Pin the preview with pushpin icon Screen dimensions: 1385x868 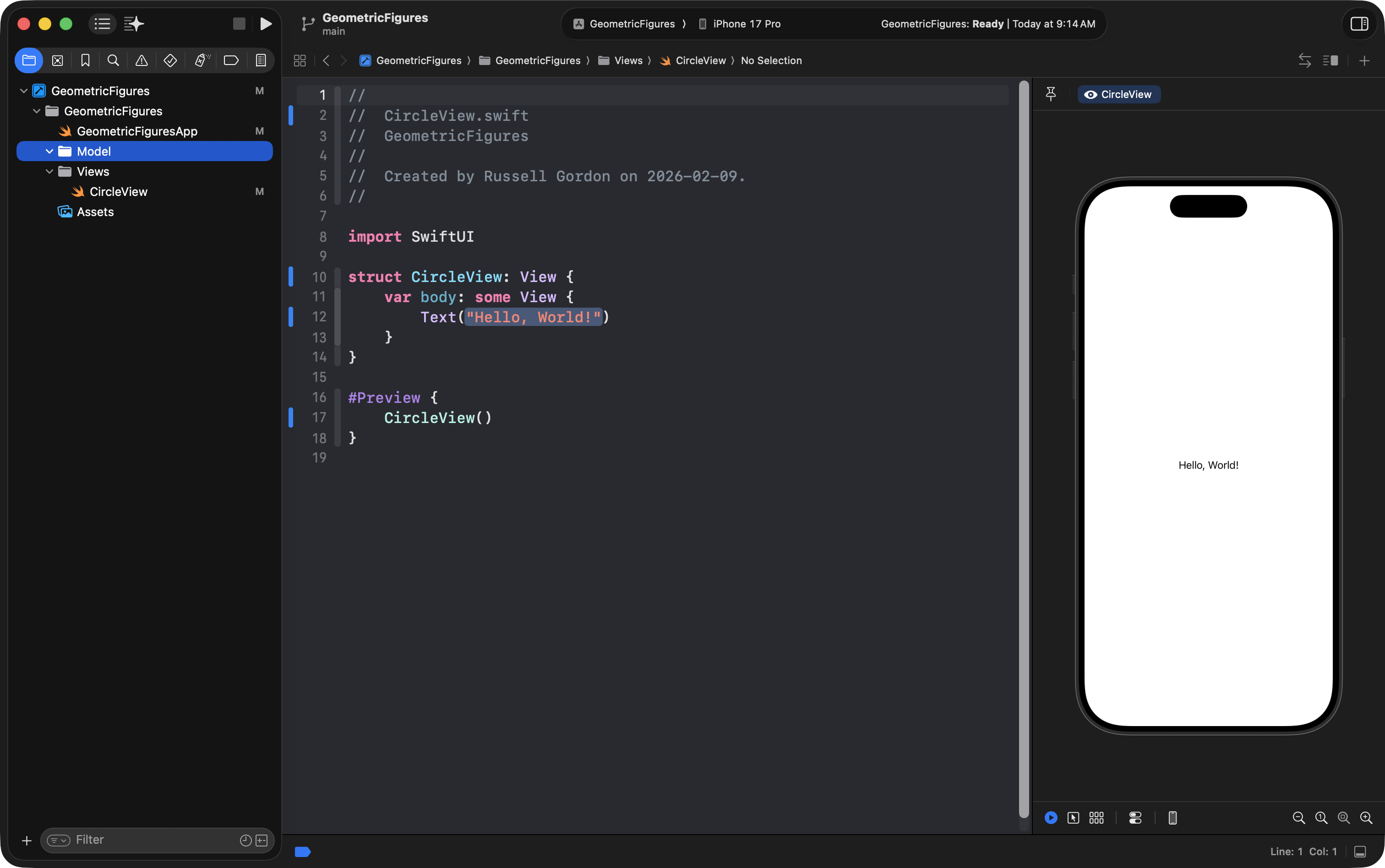coord(1050,94)
